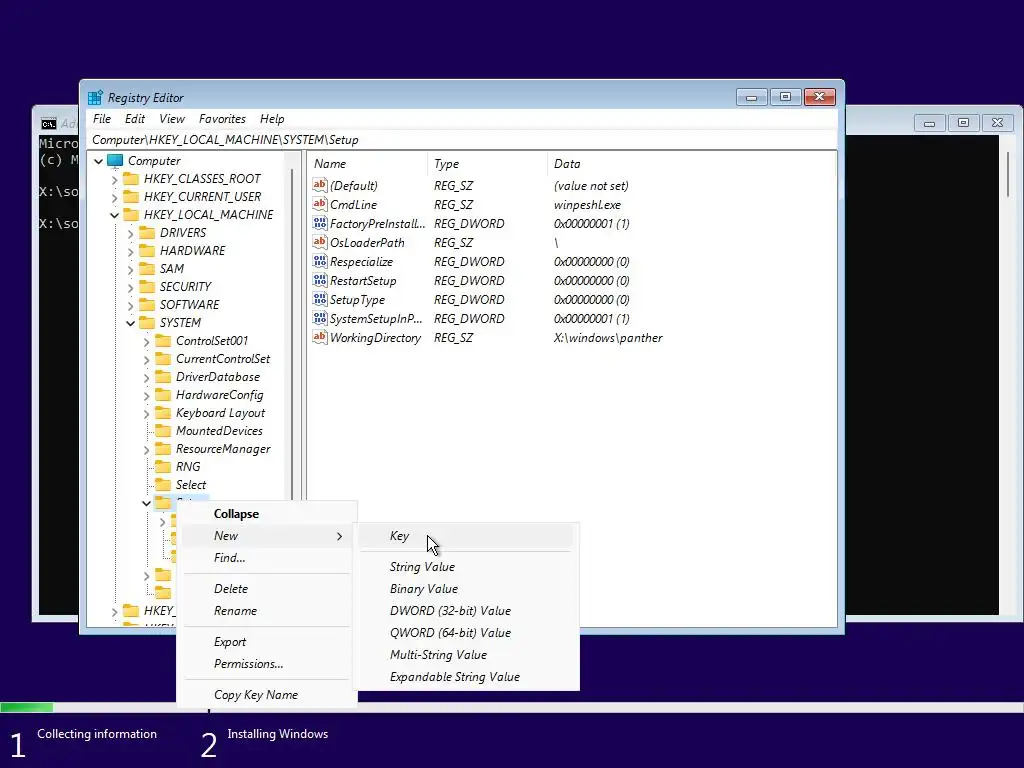The image size is (1024, 768).
Task: Expand the HARDWARE key arrow
Action: (x=130, y=251)
